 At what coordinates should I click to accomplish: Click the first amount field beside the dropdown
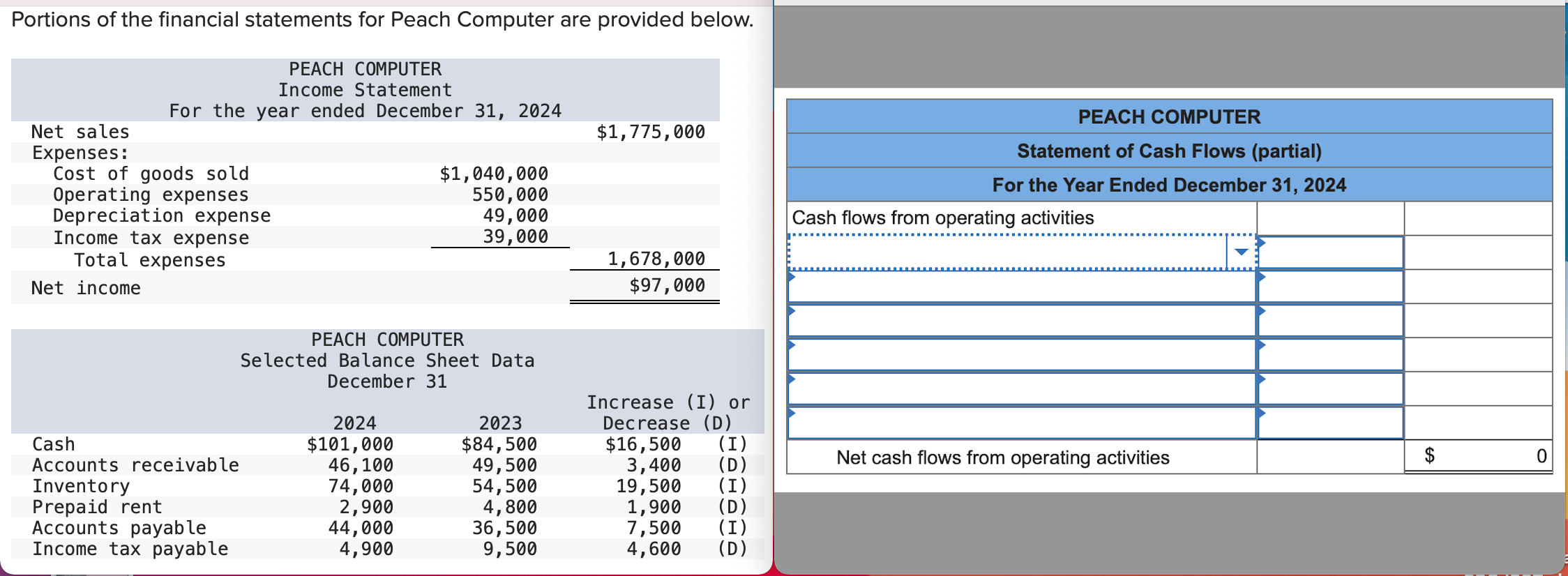pyautogui.click(x=1330, y=252)
